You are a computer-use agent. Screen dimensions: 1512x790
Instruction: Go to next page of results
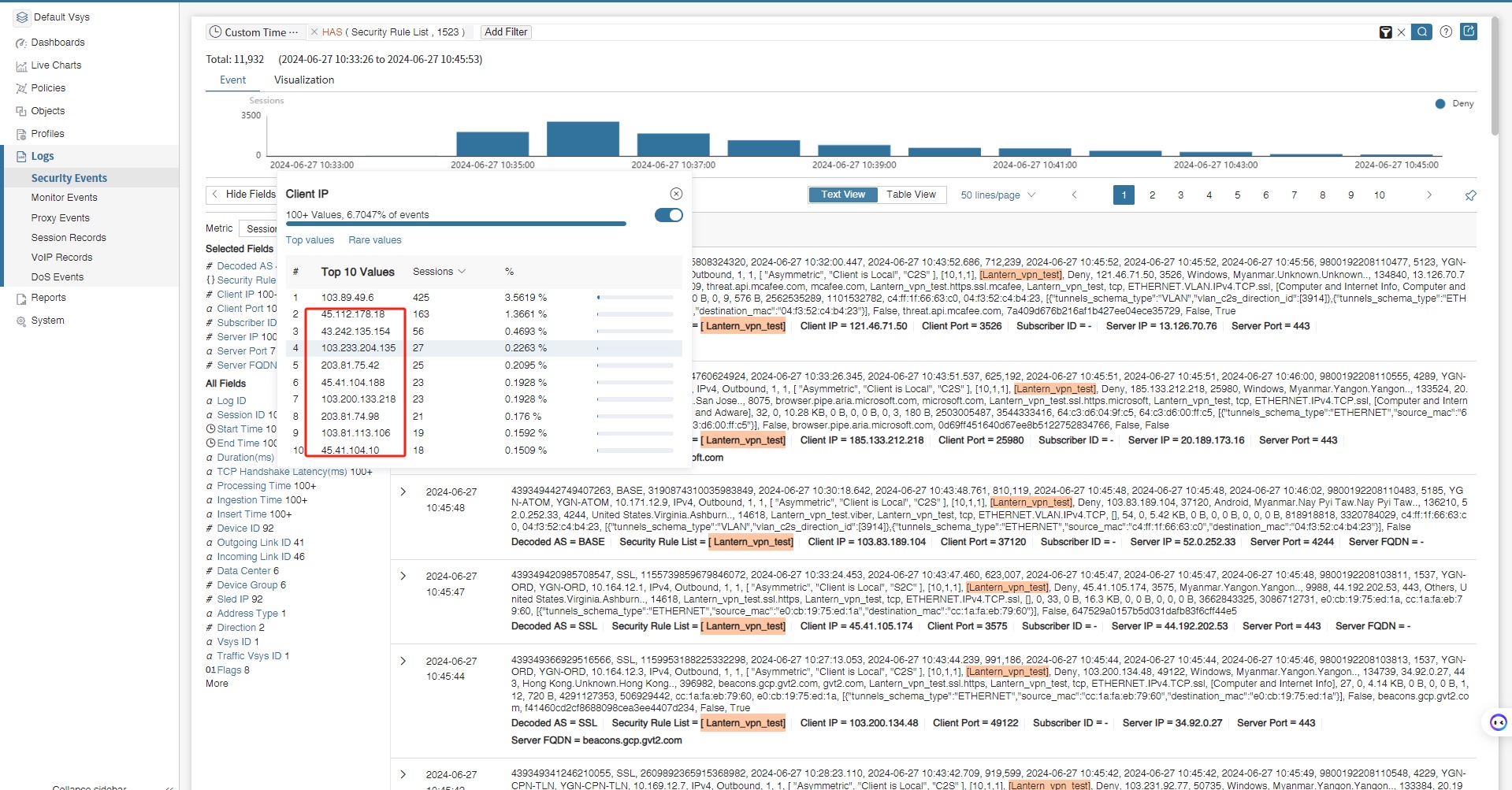1429,195
